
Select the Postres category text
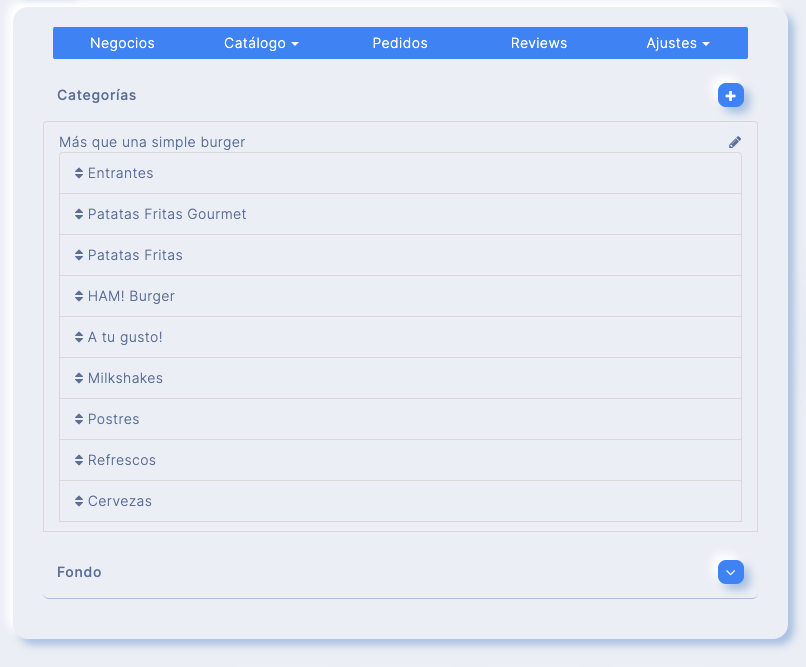(114, 419)
